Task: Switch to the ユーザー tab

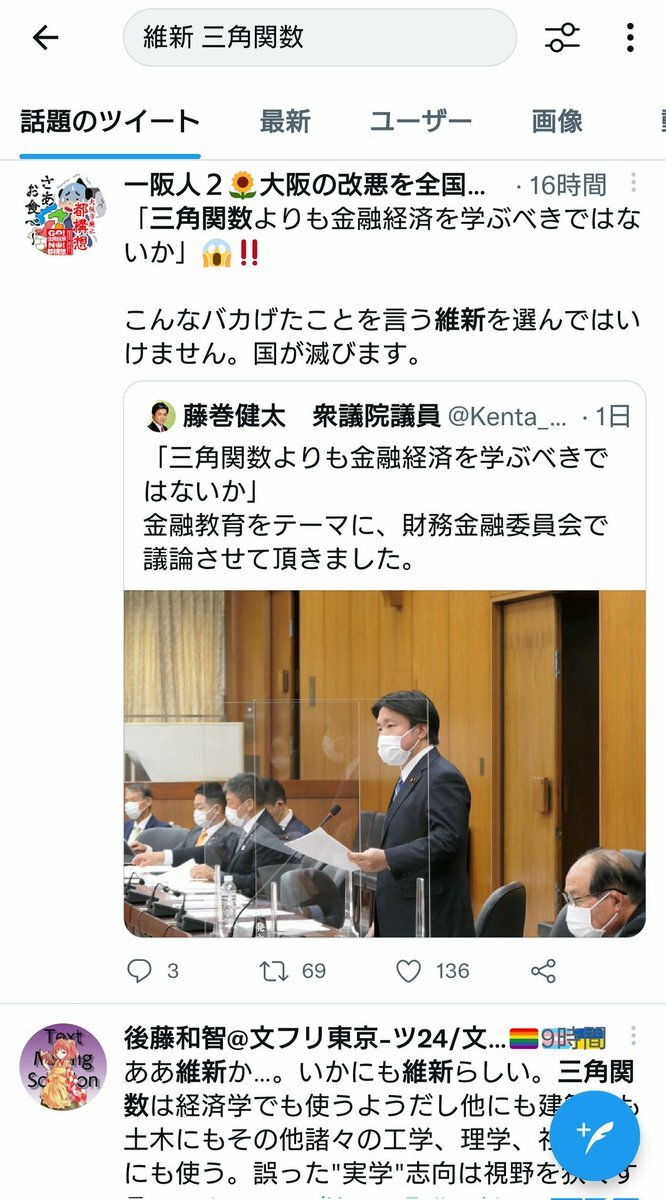Action: pos(420,122)
